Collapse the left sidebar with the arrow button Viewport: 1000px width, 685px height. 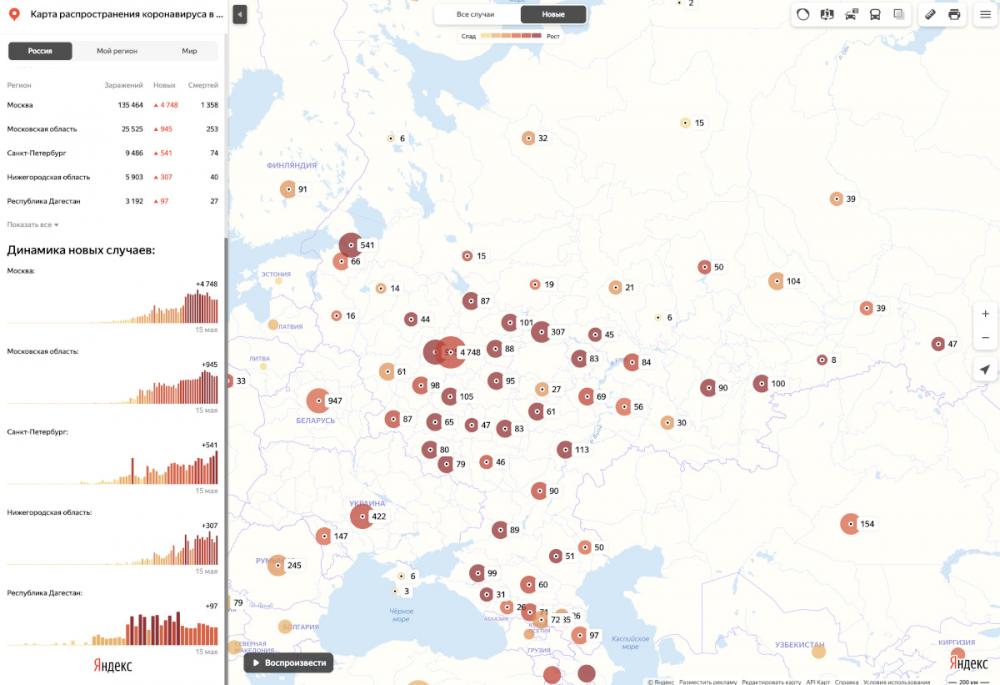pos(240,15)
